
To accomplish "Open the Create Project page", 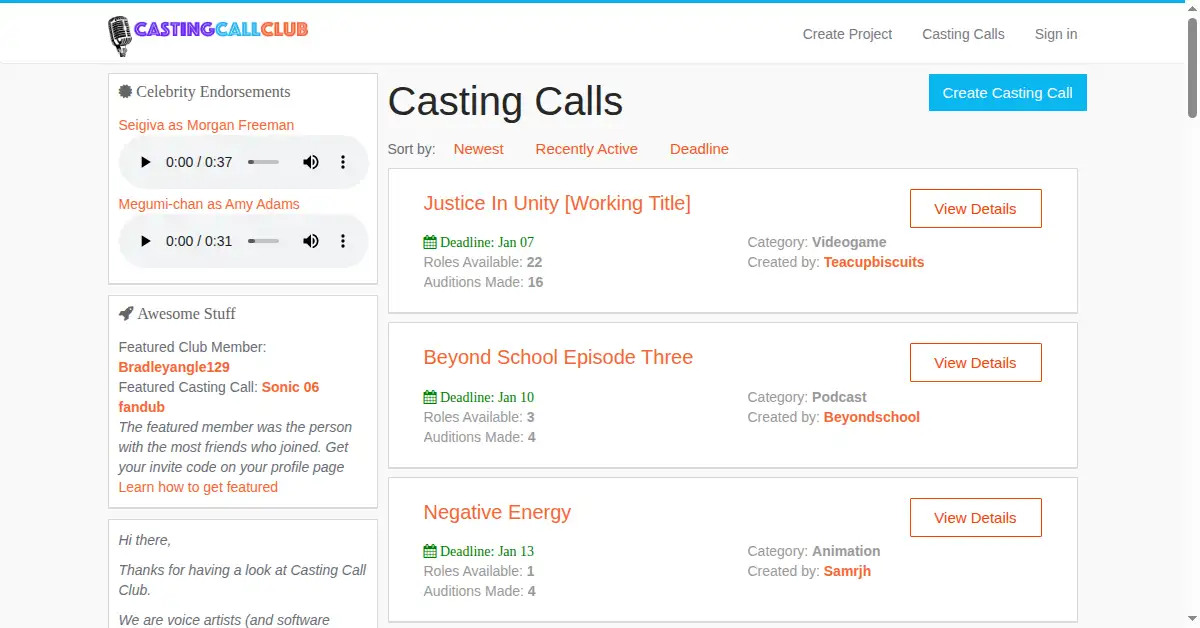I will click(x=847, y=34).
